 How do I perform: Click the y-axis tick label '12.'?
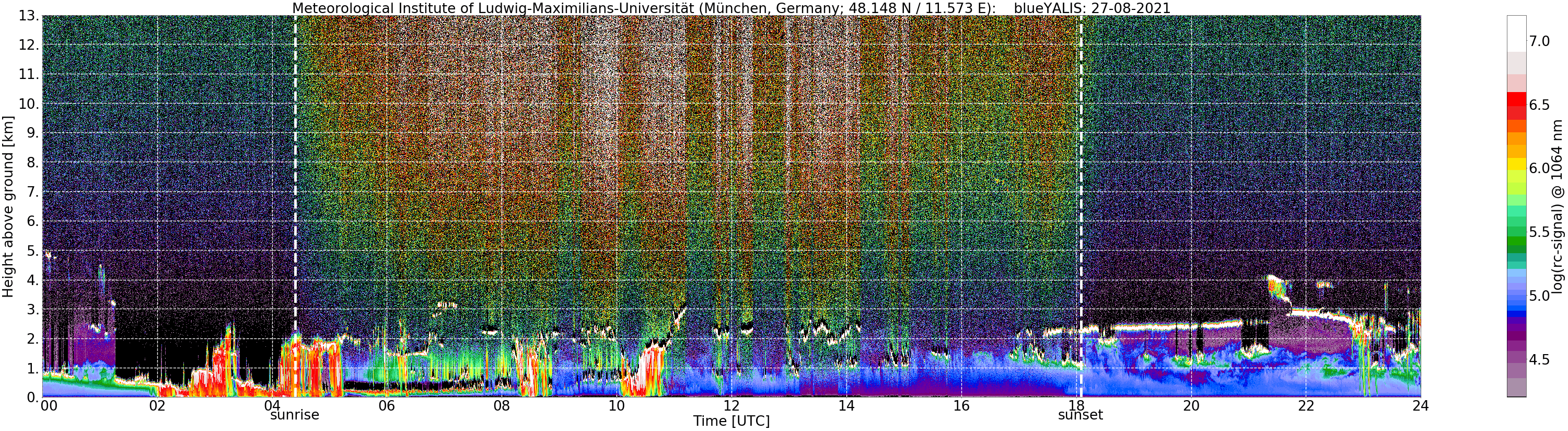click(29, 45)
